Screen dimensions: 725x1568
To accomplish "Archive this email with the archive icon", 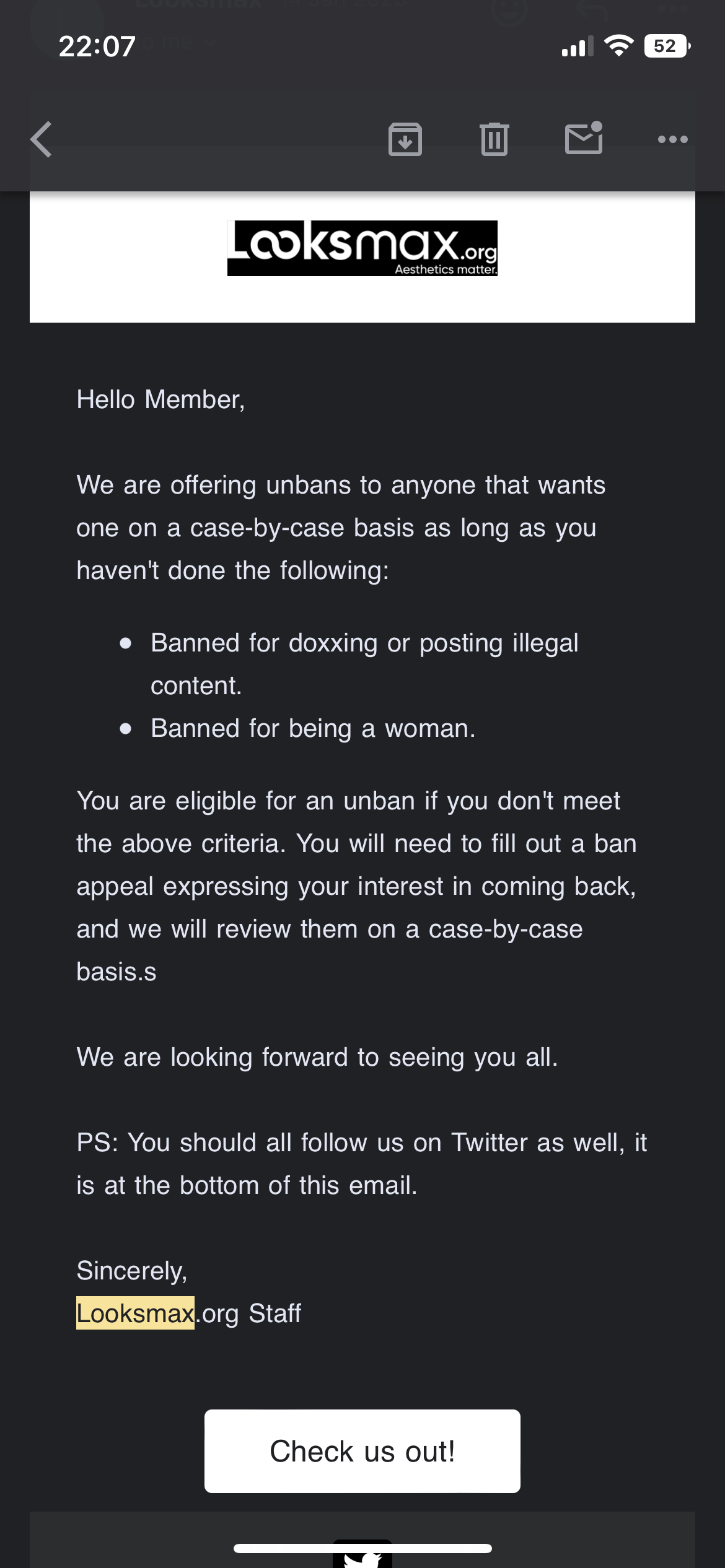I will click(405, 139).
